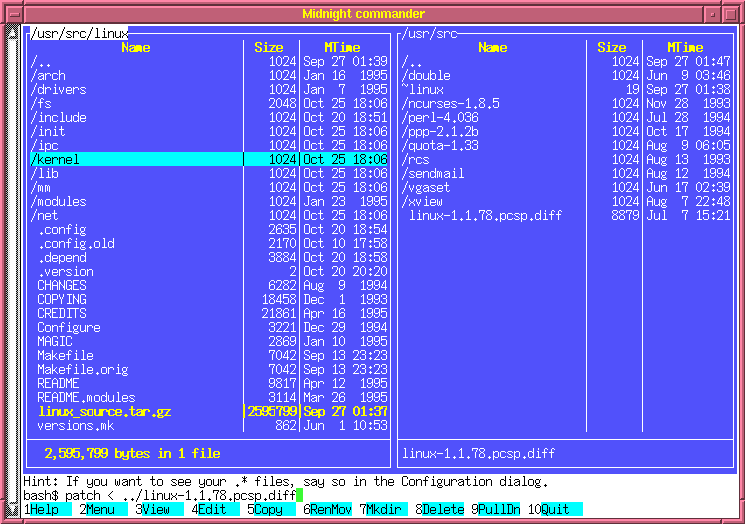Click the 3View function key
The height and width of the screenshot is (524, 745).
(159, 509)
